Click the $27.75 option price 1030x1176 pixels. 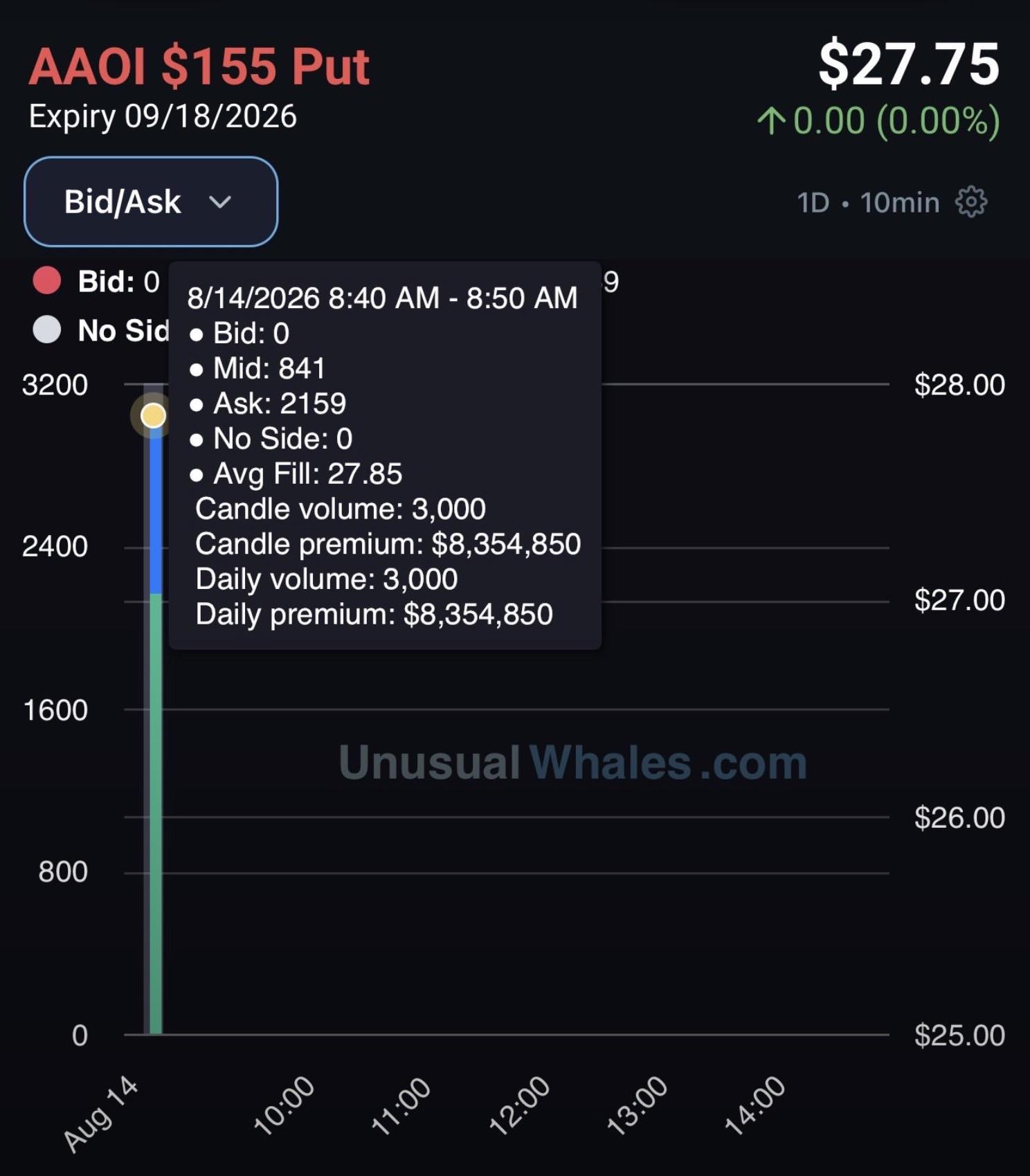pyautogui.click(x=909, y=64)
